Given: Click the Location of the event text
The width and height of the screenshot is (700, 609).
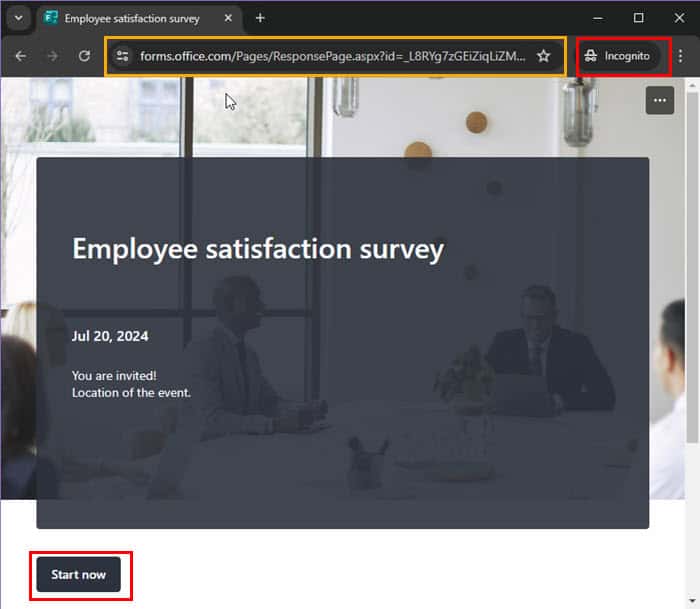Looking at the screenshot, I should [131, 392].
